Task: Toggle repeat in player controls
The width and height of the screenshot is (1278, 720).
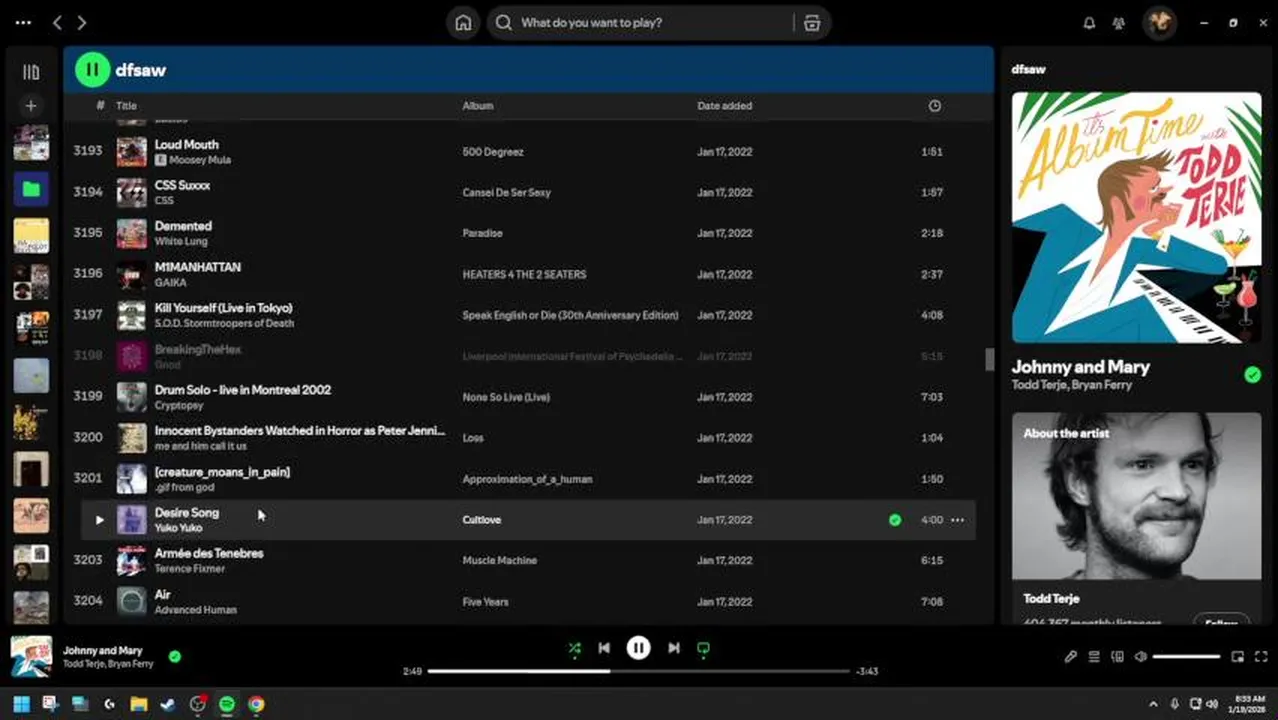Action: click(703, 648)
